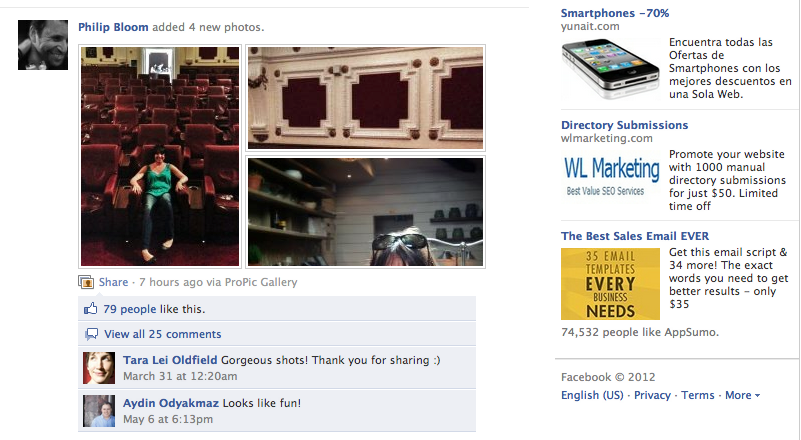This screenshot has height=440, width=801.
Task: Expand View all 25 comments
Action: click(162, 334)
